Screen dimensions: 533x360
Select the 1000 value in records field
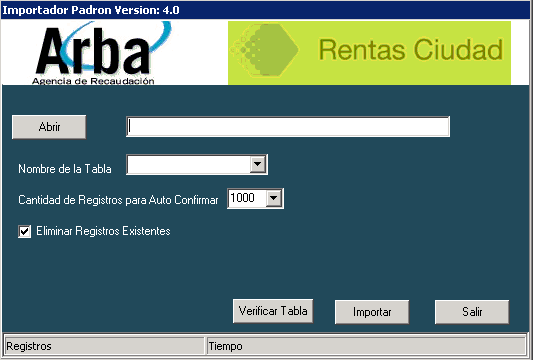coord(242,198)
